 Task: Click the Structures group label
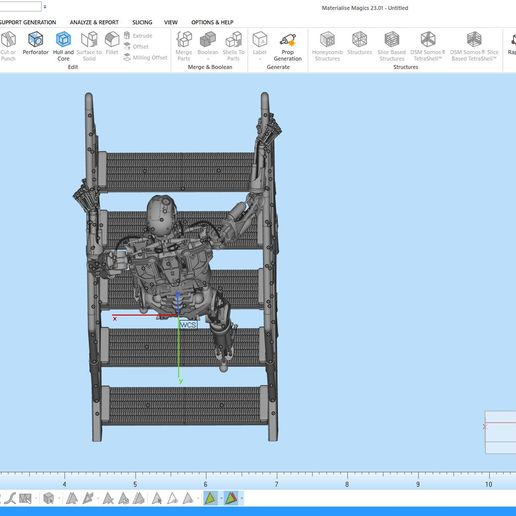click(x=405, y=67)
